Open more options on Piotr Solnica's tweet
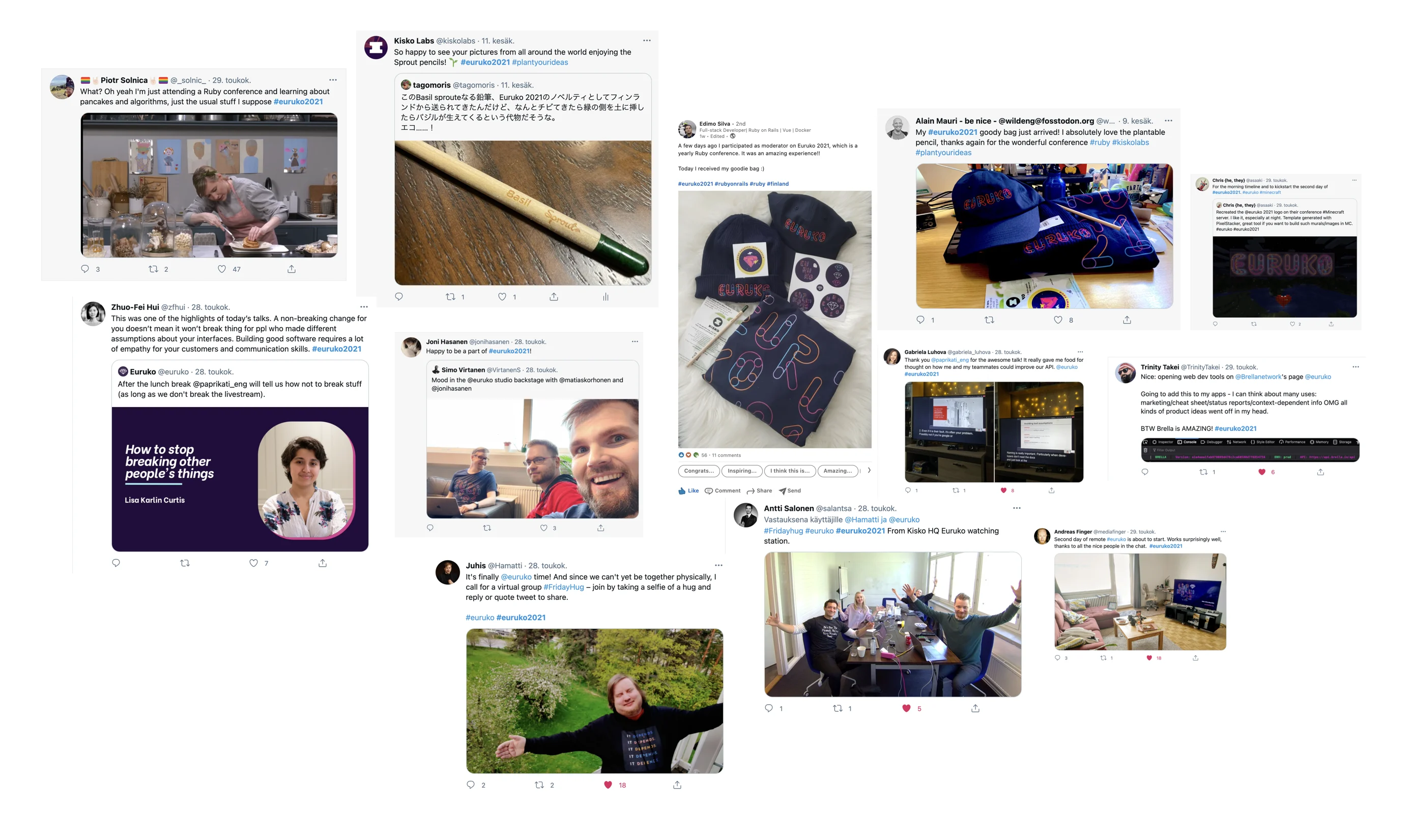 [333, 80]
